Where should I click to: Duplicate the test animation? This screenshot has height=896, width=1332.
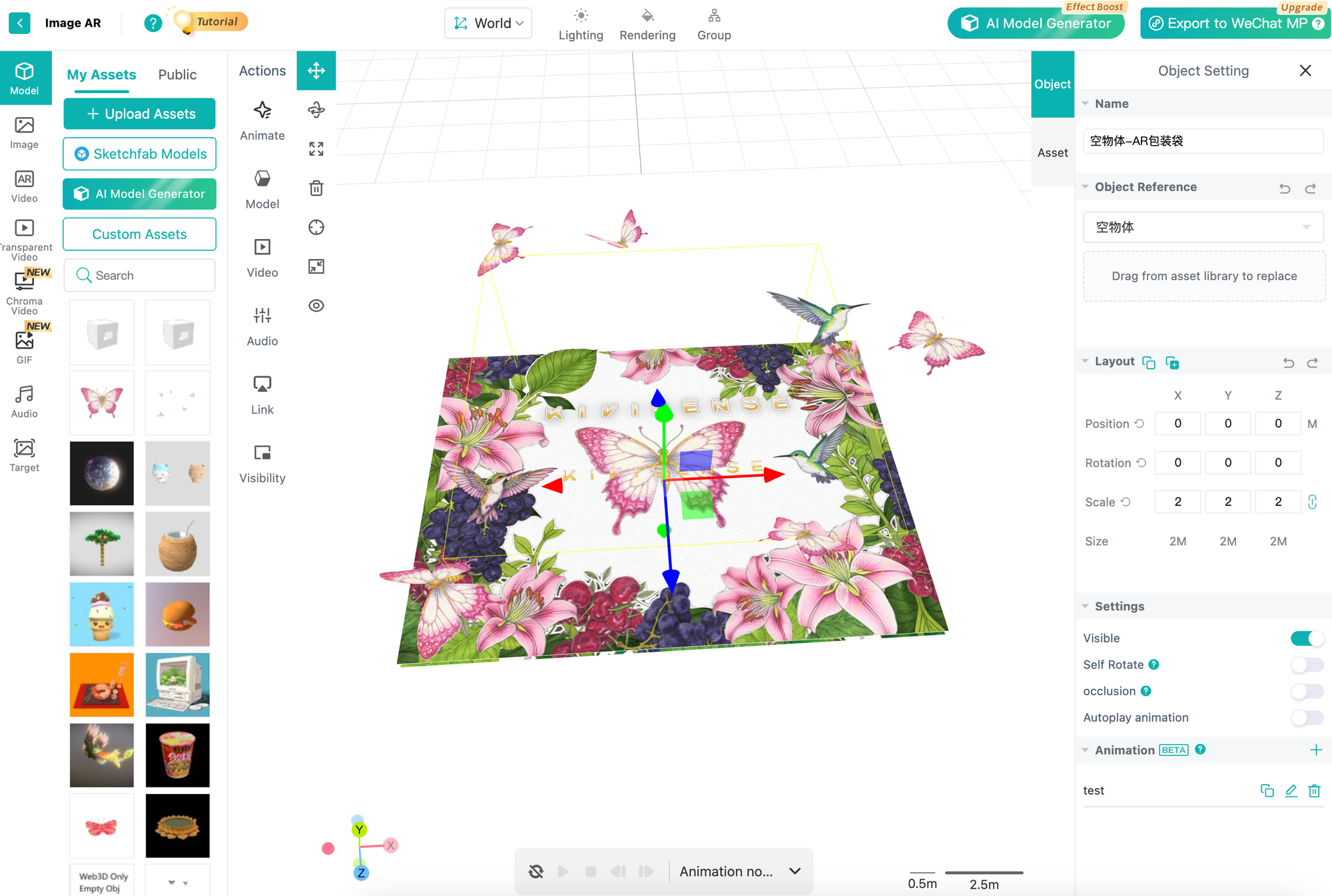[x=1267, y=791]
